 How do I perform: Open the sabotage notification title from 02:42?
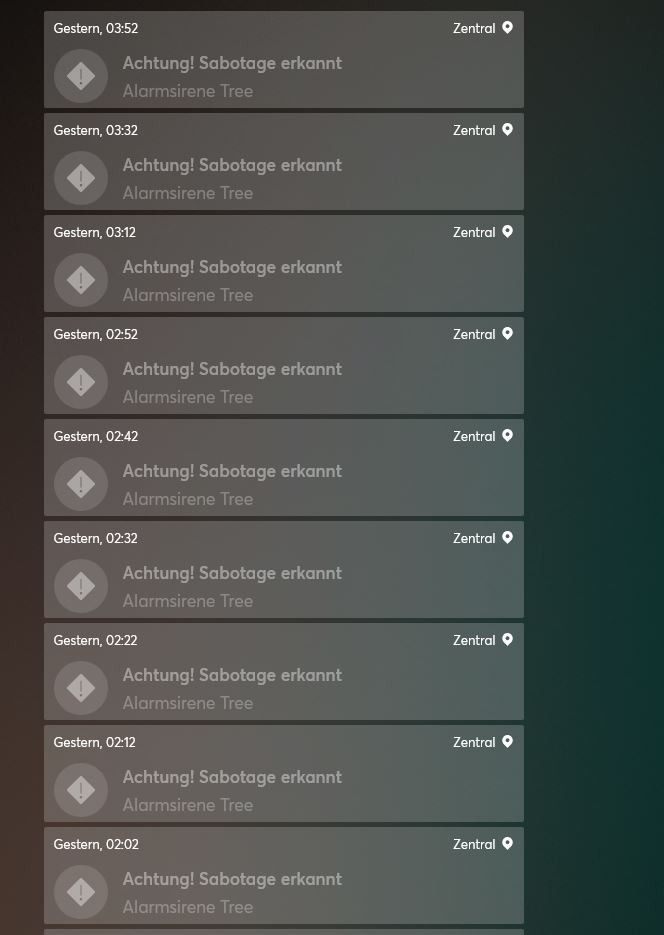[232, 471]
